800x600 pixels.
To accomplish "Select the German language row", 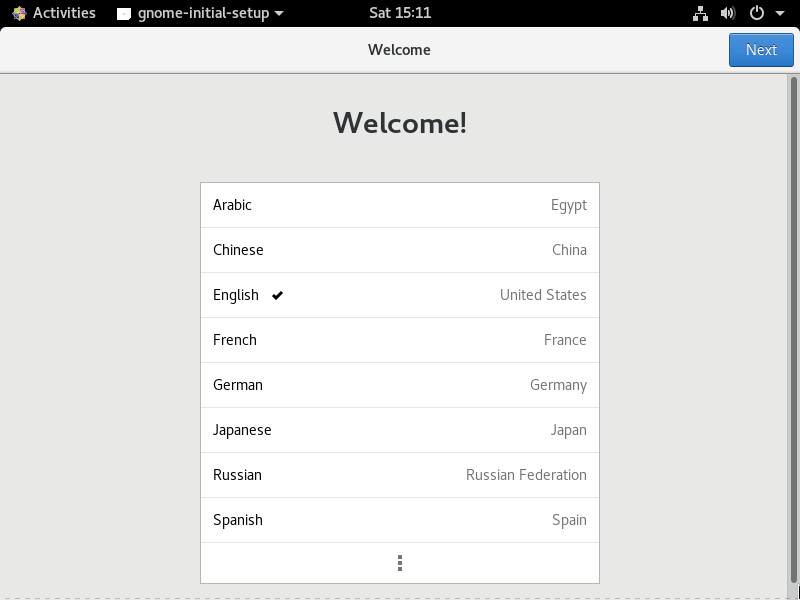I will (400, 385).
